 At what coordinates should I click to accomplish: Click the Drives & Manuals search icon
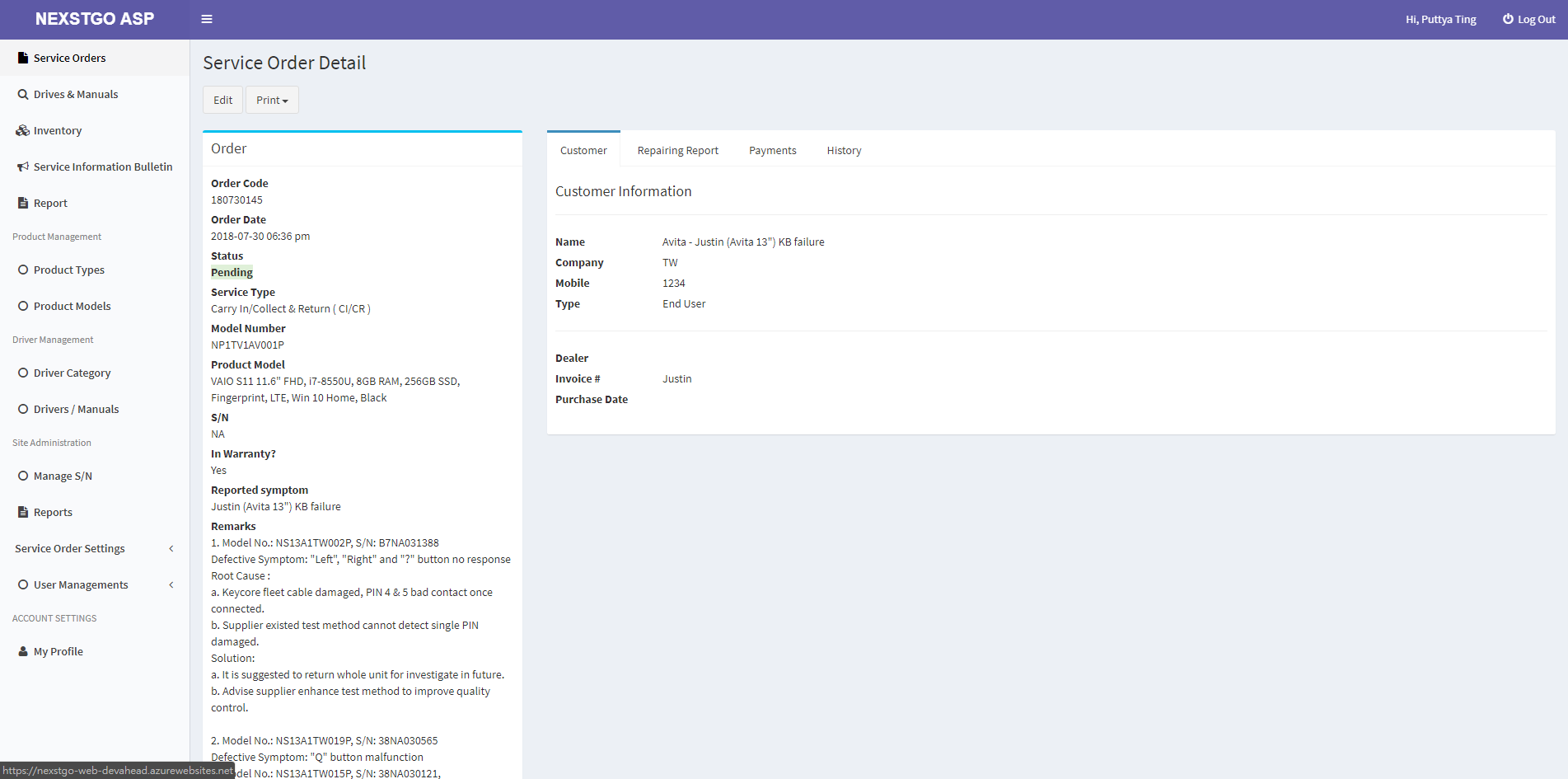[23, 95]
